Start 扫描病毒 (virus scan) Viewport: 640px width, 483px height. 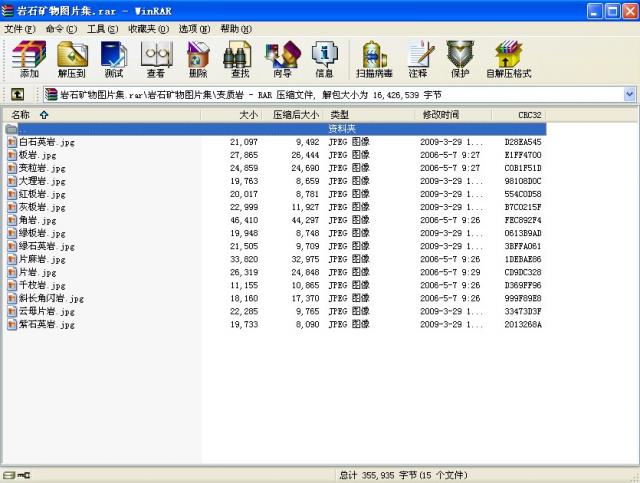[374, 60]
